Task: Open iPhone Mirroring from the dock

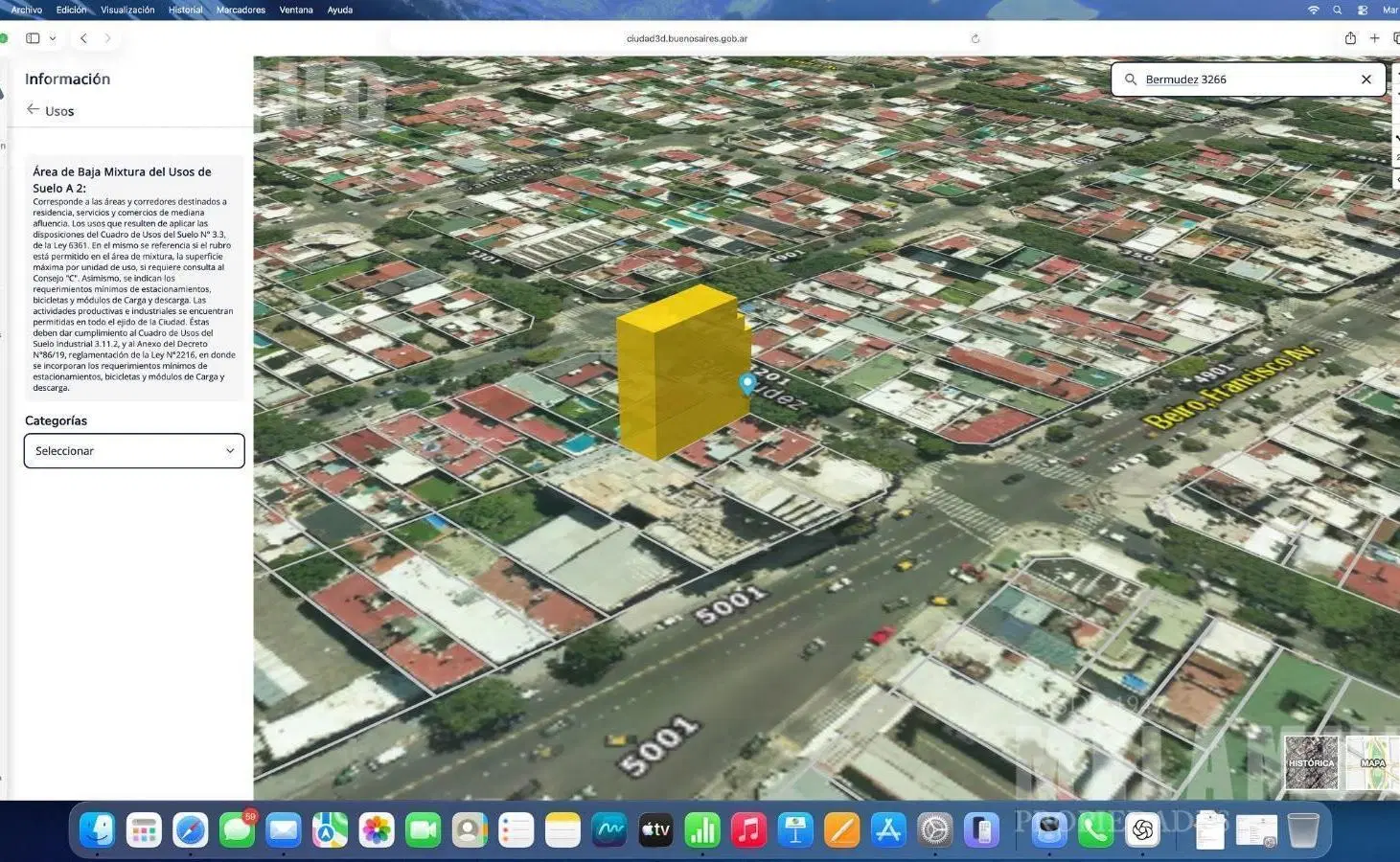Action: coord(981,829)
